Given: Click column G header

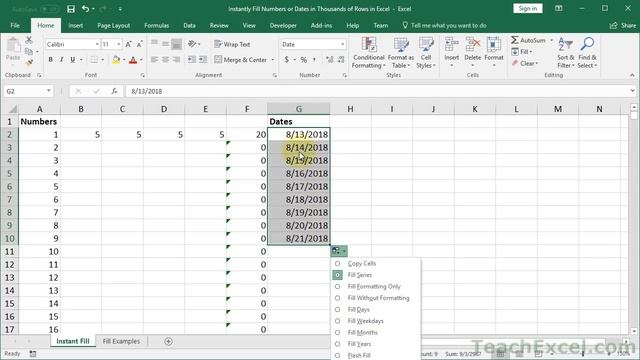Looking at the screenshot, I should tap(299, 109).
